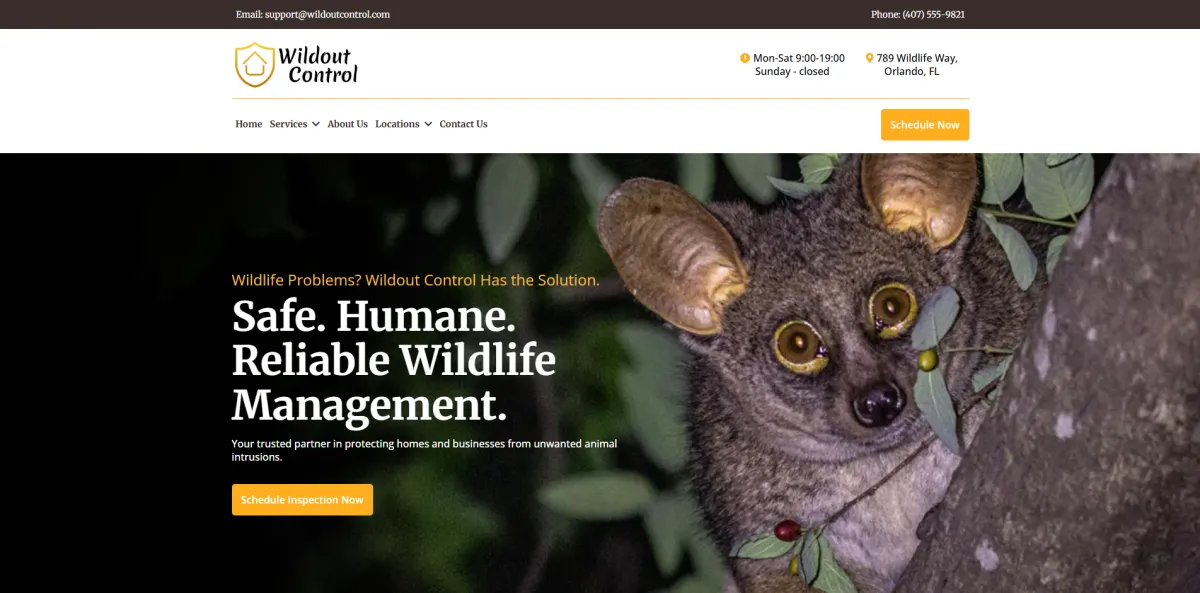The width and height of the screenshot is (1200, 593).
Task: Open the About Us menu item
Action: click(347, 124)
